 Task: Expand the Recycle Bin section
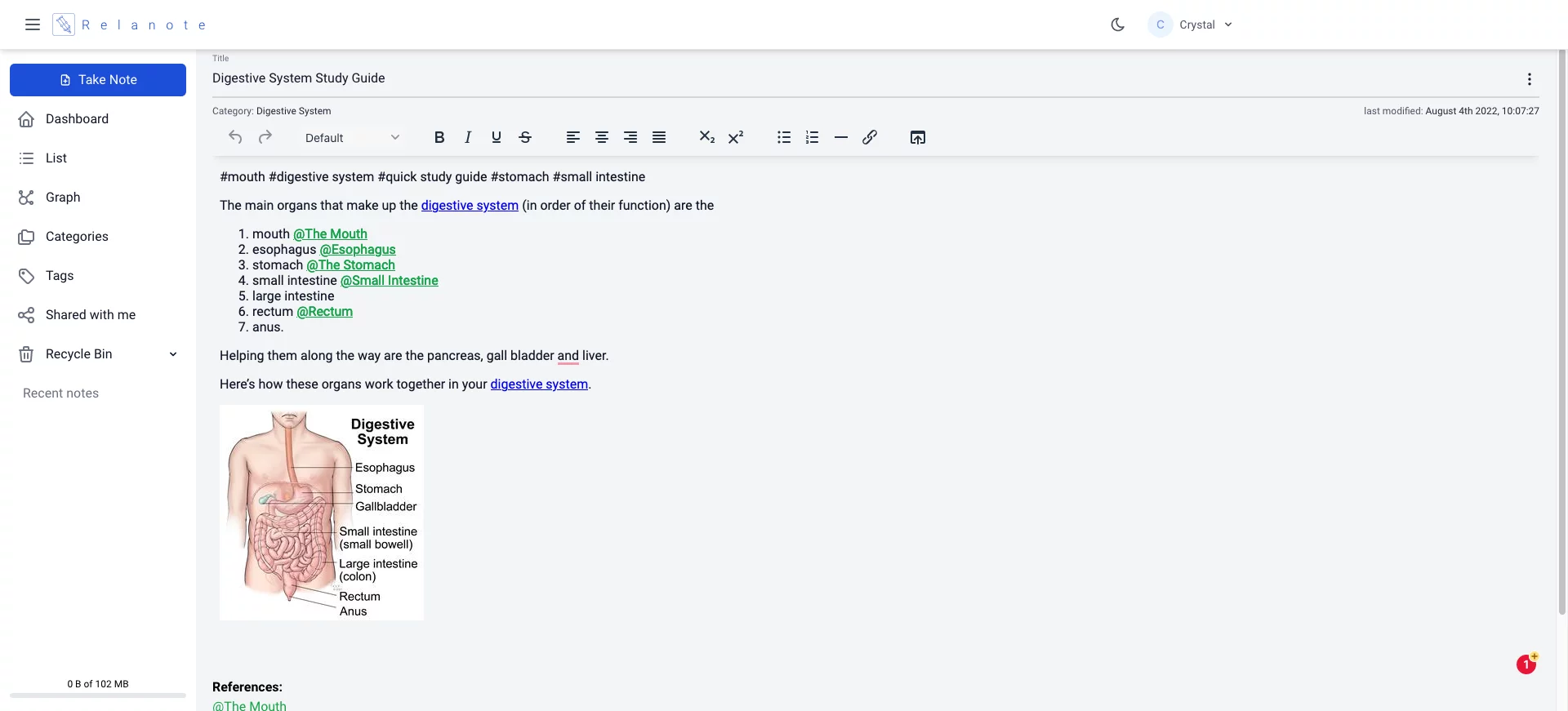173,354
